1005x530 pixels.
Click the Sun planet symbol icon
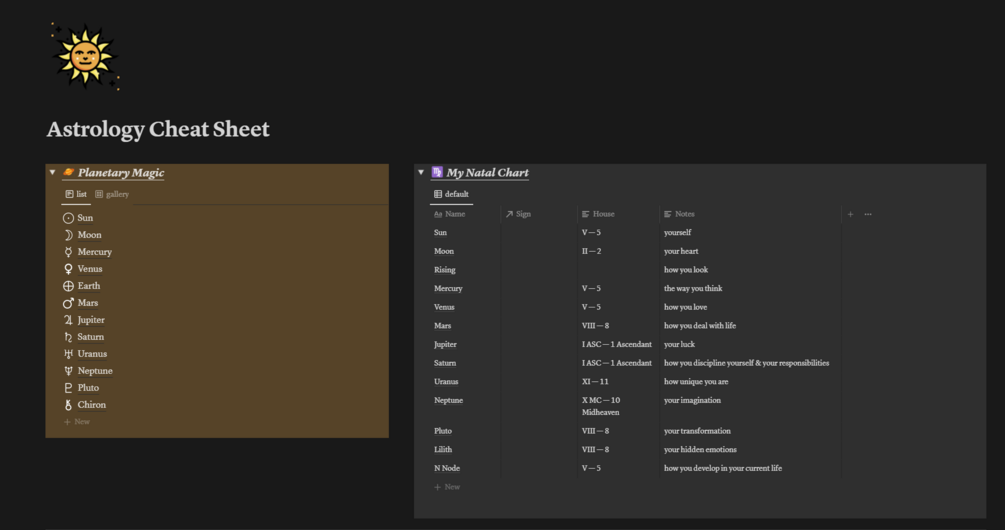point(68,218)
